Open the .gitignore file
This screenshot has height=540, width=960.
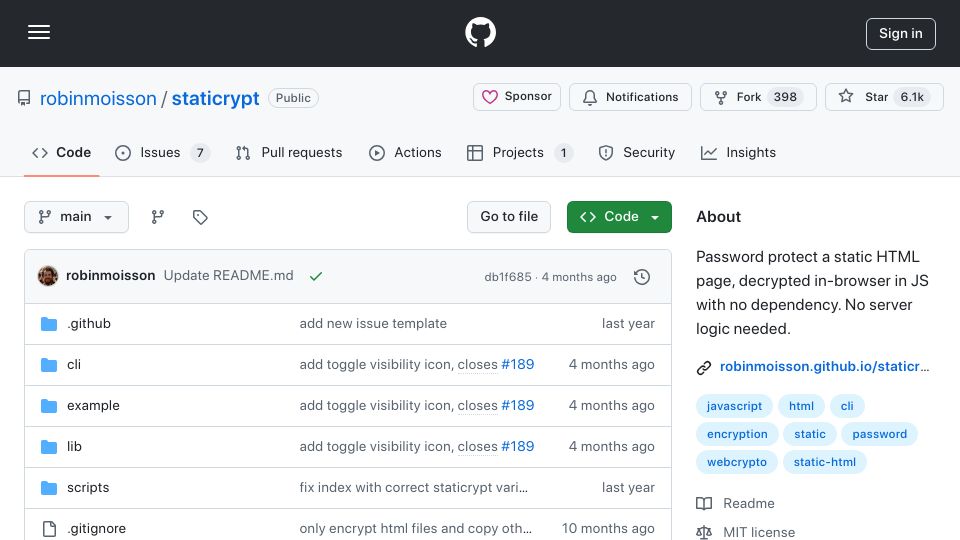pyautogui.click(x=96, y=528)
